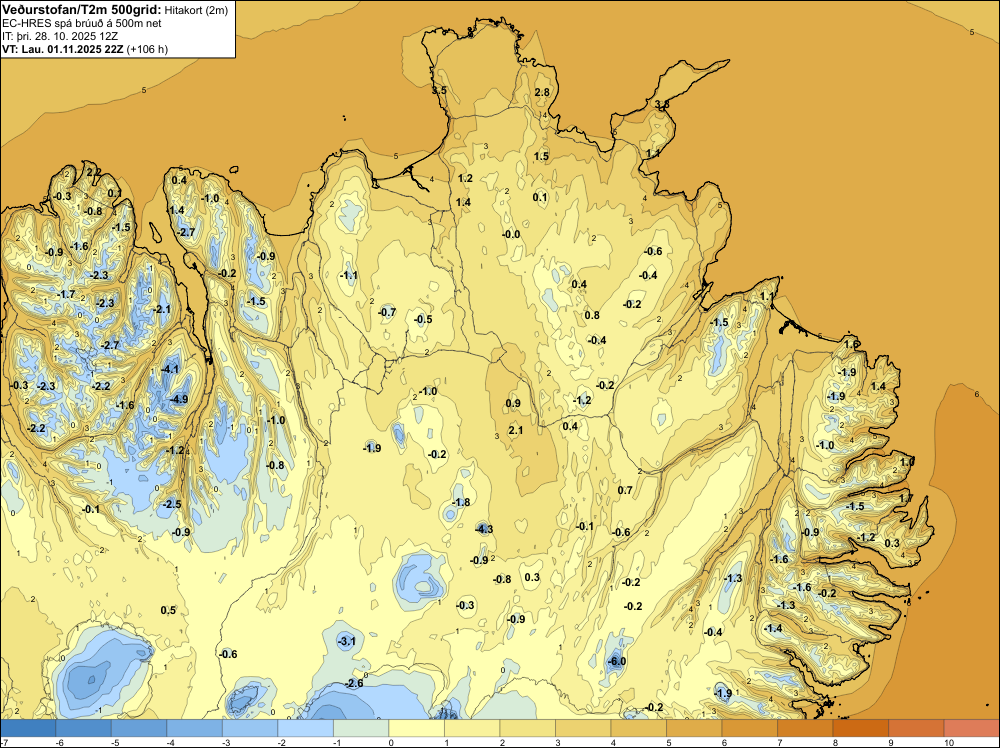Click the -0.7 temperature value
This screenshot has height=748, width=1000.
tap(387, 312)
